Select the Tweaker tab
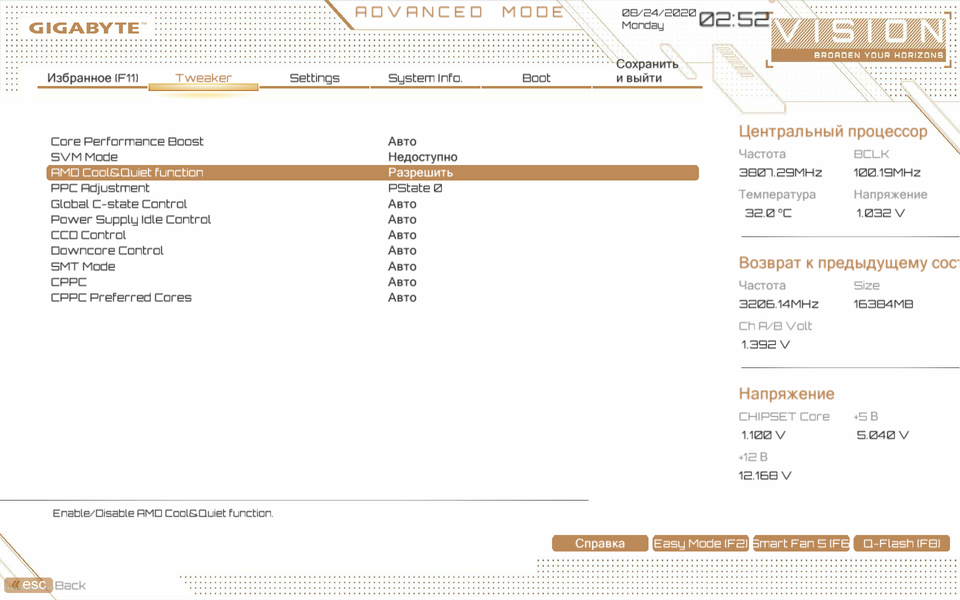 [x=203, y=78]
